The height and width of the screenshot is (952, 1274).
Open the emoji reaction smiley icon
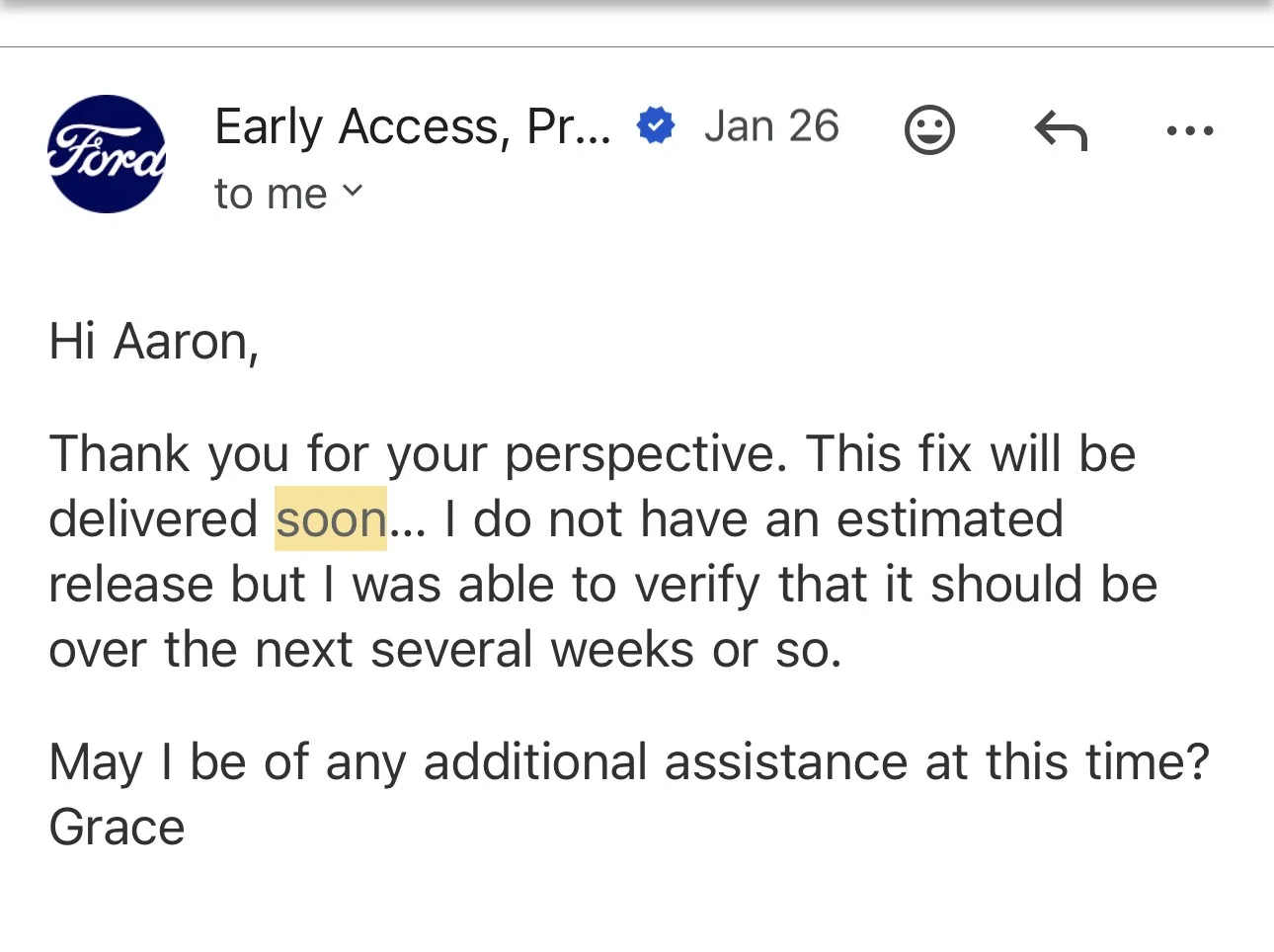click(x=929, y=129)
